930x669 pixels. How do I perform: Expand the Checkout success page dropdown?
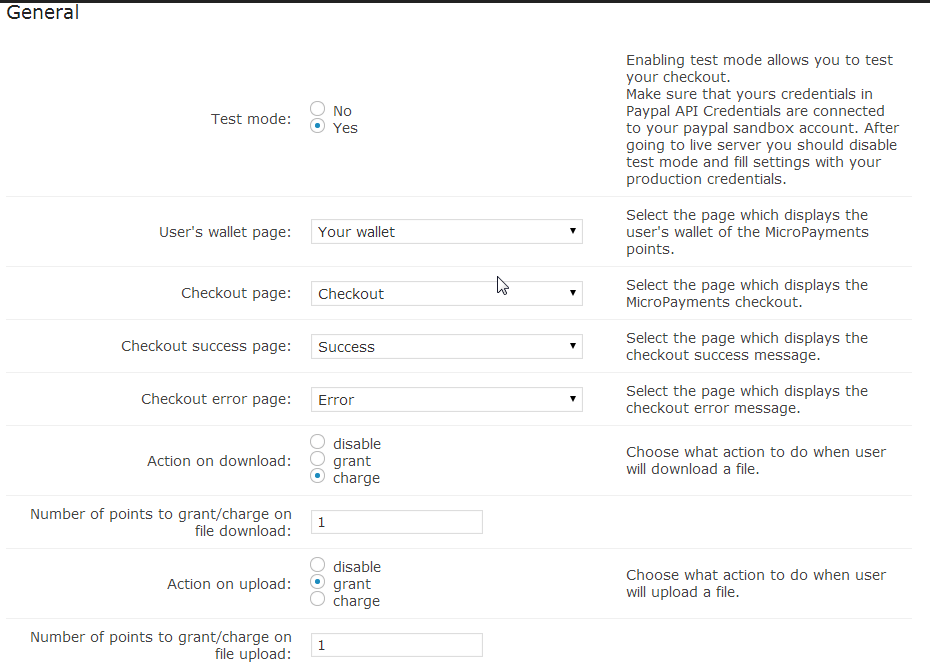(x=446, y=347)
